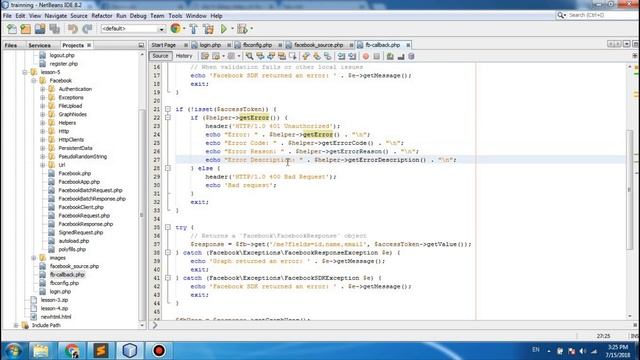Click the Redo arrow icon
The image size is (640, 360).
click(87, 29)
